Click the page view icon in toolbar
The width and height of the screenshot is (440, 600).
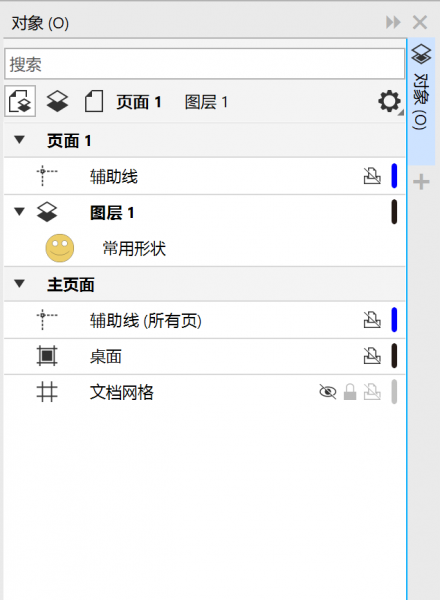(94, 101)
